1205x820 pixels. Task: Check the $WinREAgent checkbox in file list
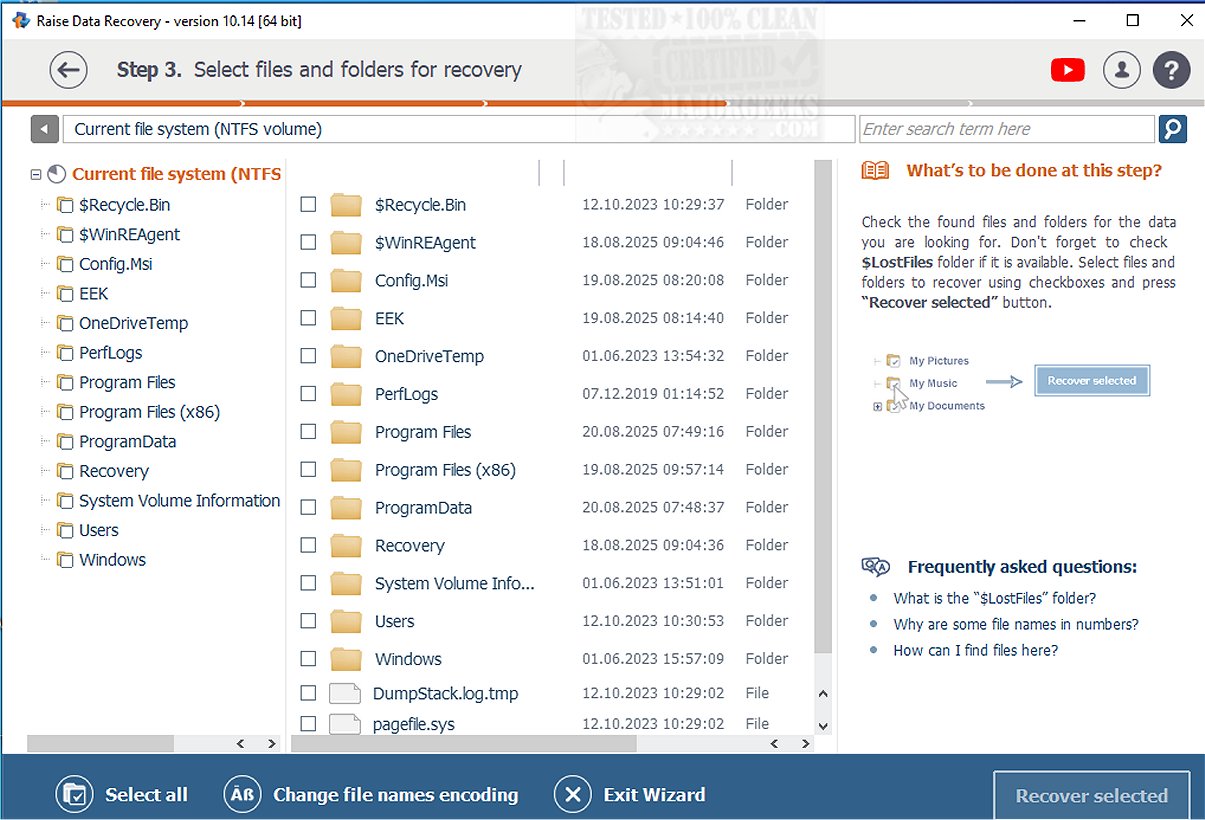tap(308, 242)
